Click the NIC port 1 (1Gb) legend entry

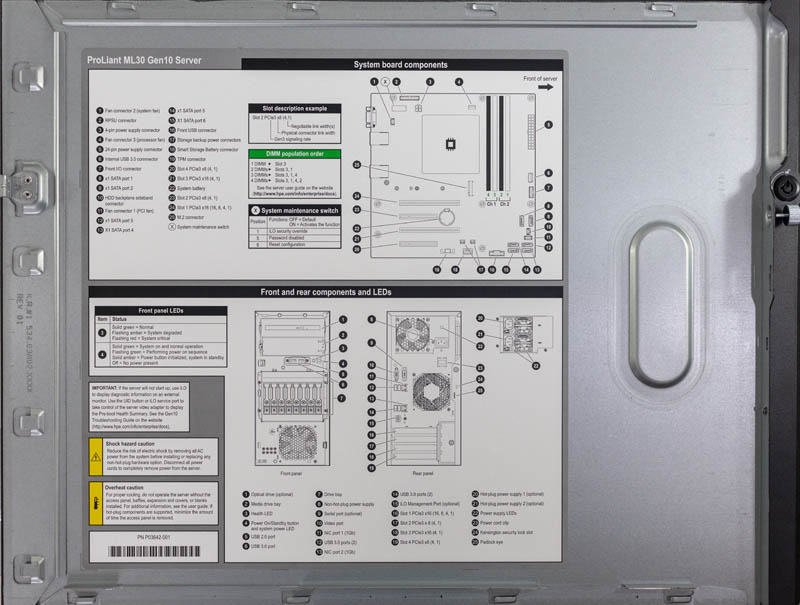336,533
